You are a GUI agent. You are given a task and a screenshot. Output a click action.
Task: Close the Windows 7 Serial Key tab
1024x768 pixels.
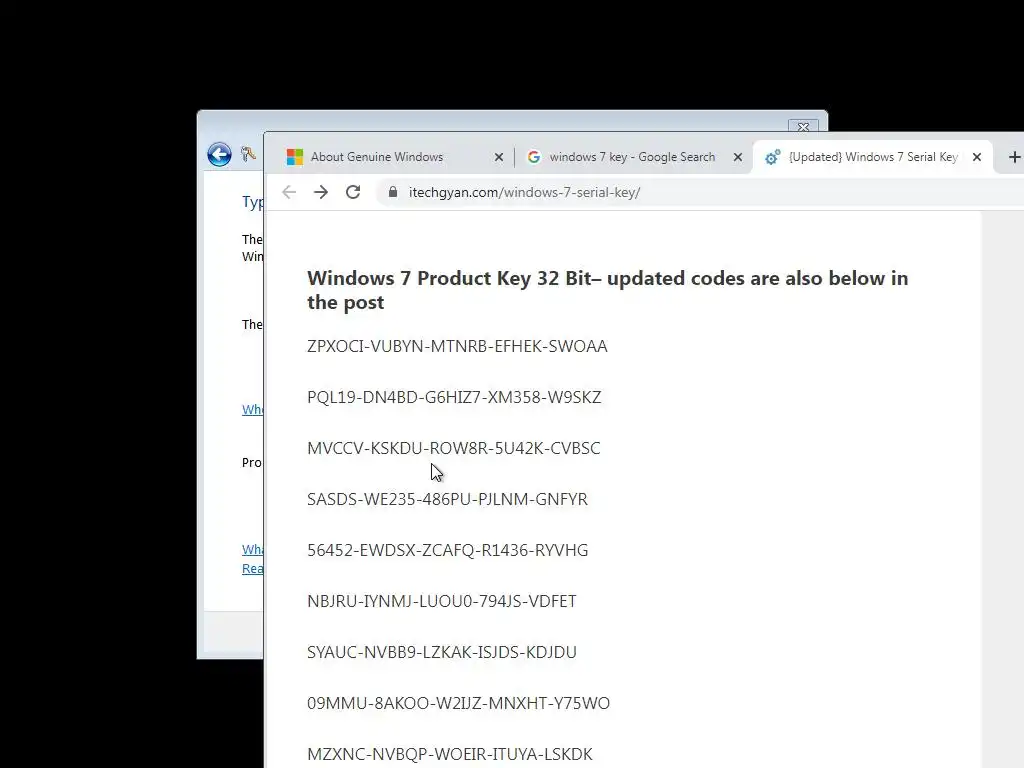[x=977, y=157]
